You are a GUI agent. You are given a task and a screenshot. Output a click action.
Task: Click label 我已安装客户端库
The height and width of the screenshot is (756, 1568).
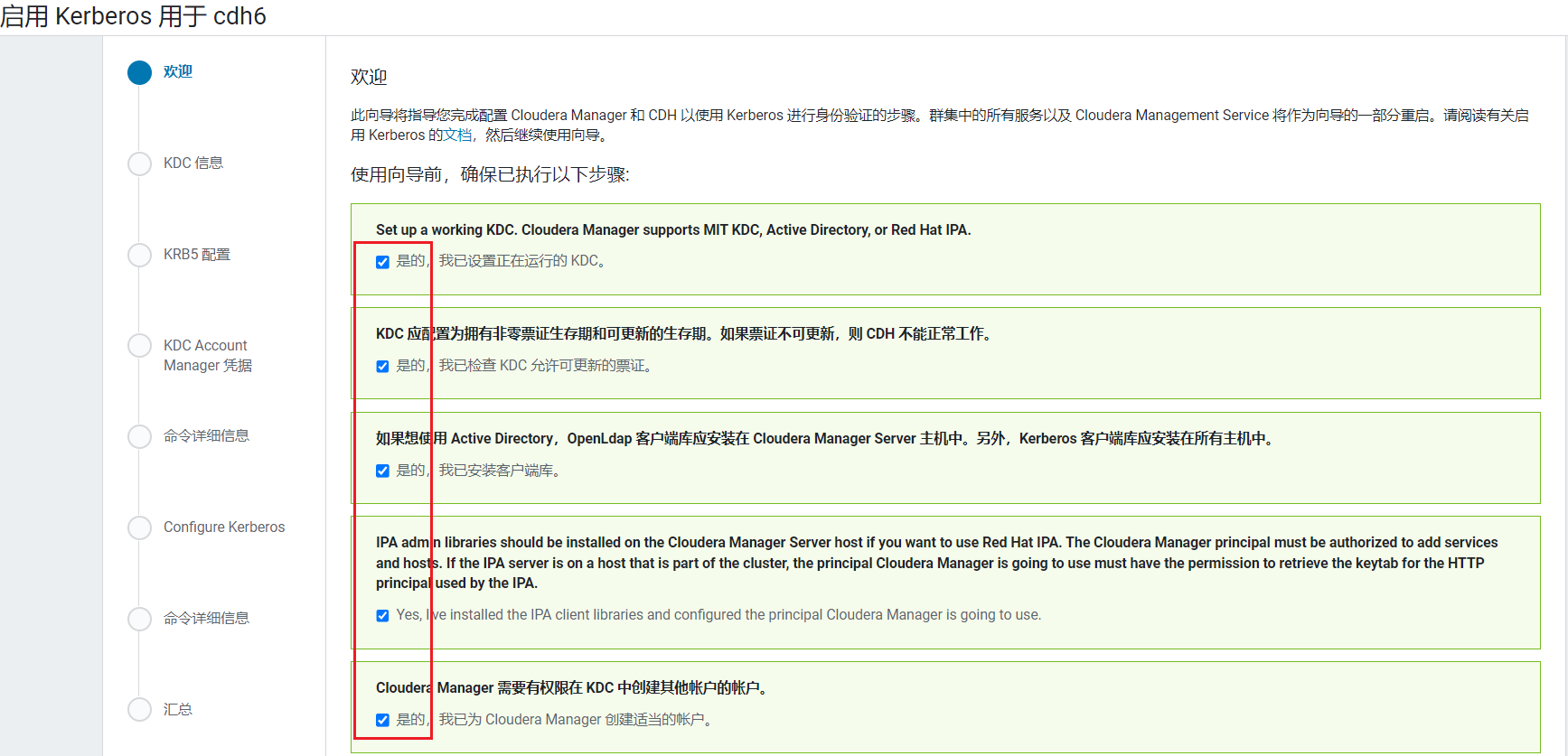click(480, 470)
